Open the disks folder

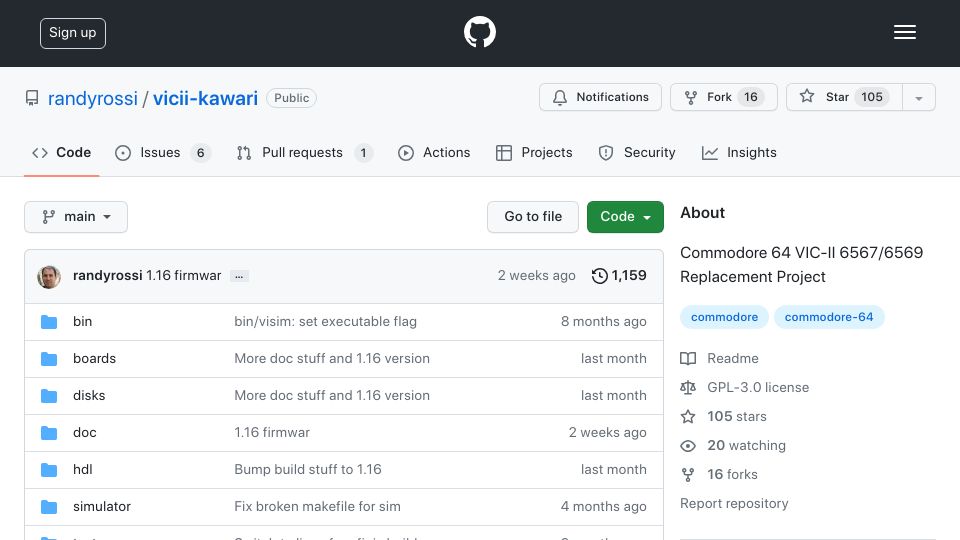pyautogui.click(x=89, y=396)
